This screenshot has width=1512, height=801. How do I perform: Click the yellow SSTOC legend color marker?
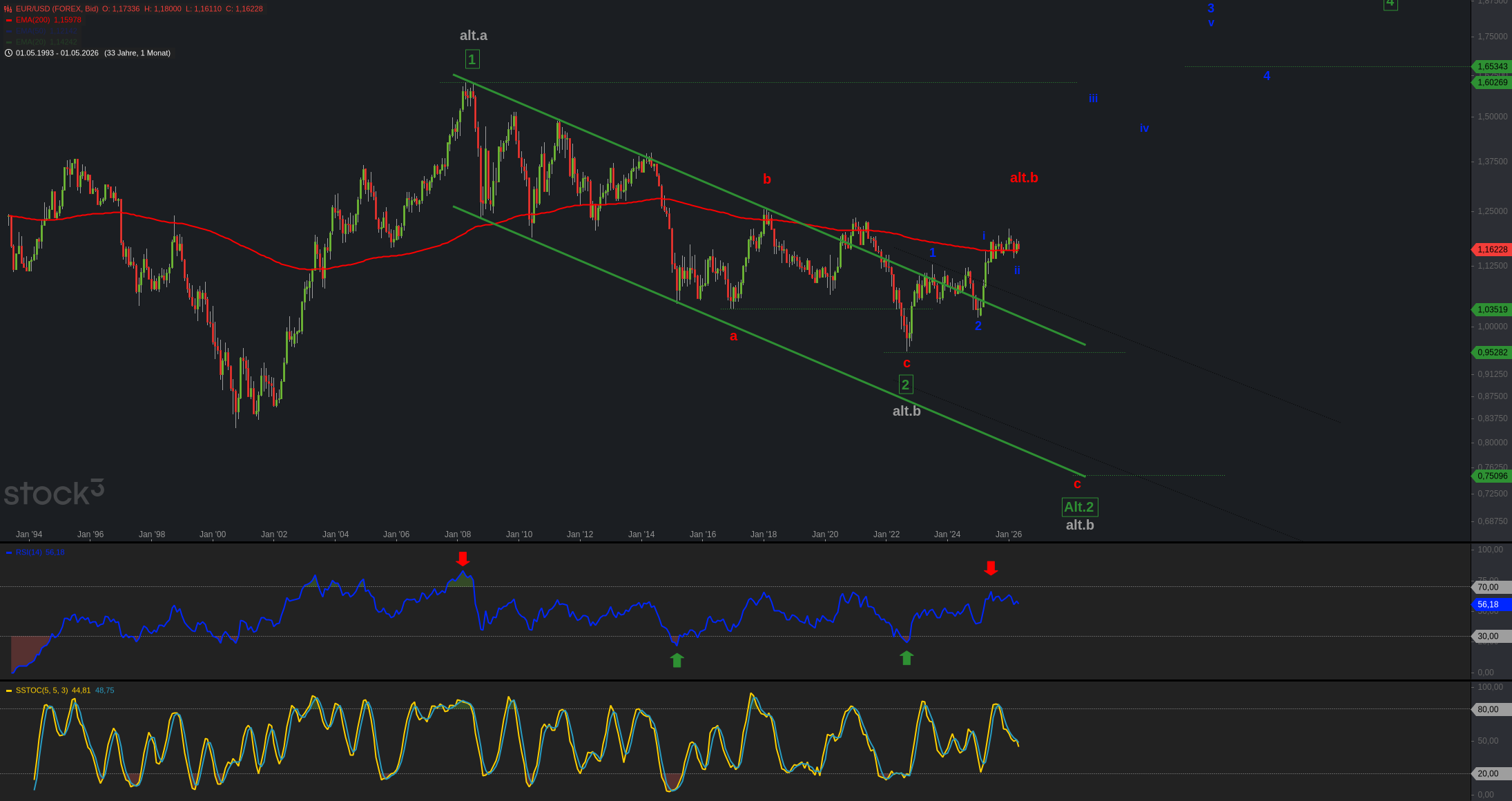9,691
